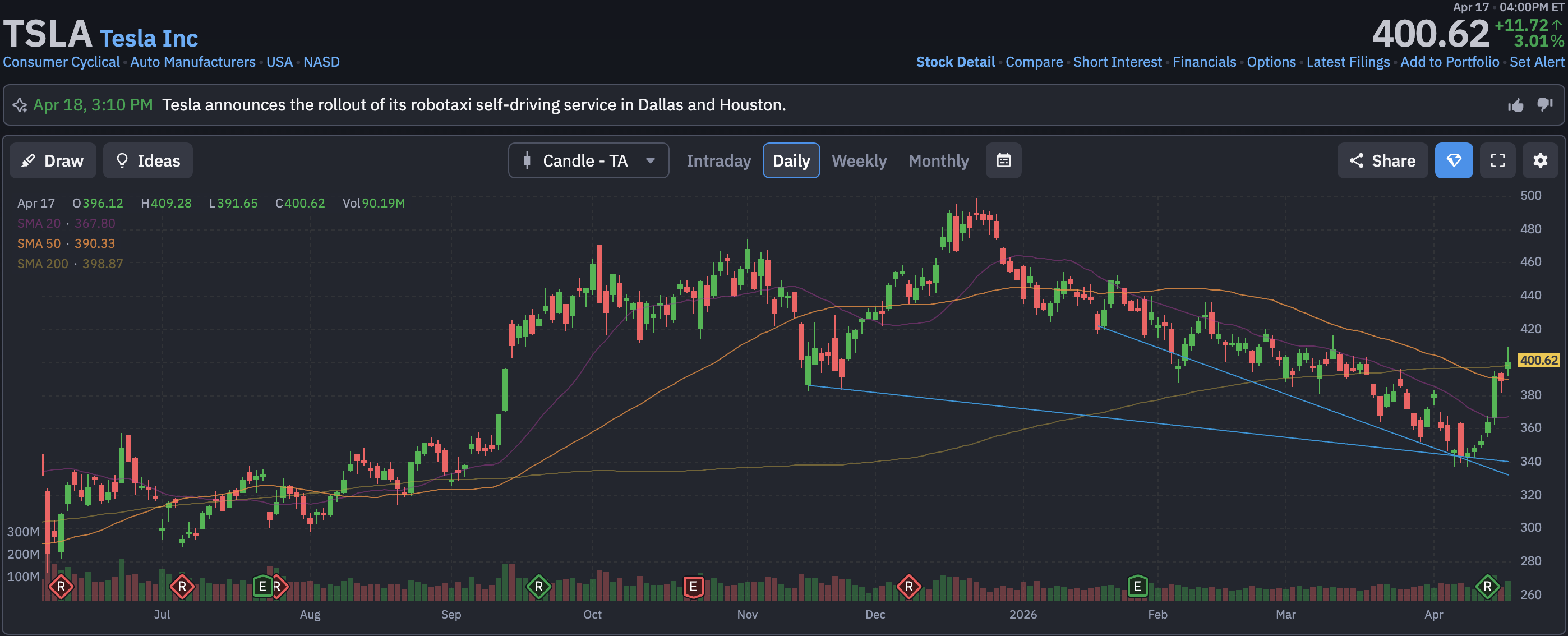
Task: Go to the Financials tab
Action: pyautogui.click(x=1204, y=62)
